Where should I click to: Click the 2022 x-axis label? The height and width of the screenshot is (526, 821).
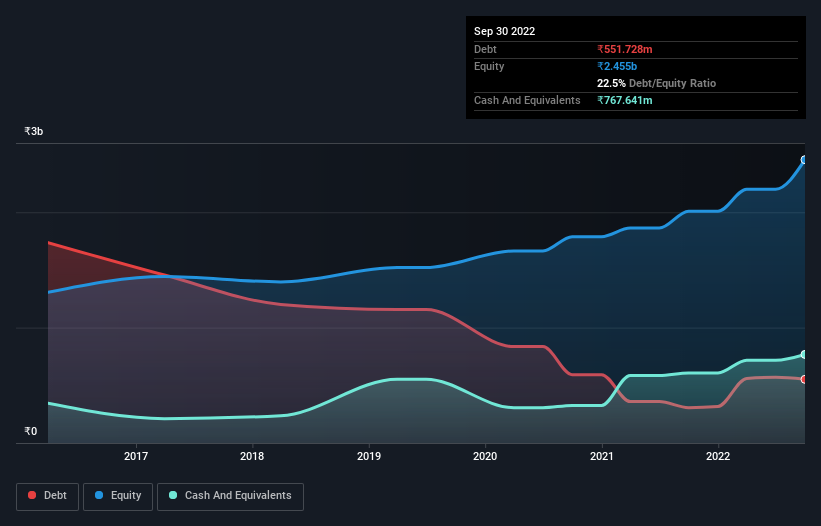click(x=718, y=456)
